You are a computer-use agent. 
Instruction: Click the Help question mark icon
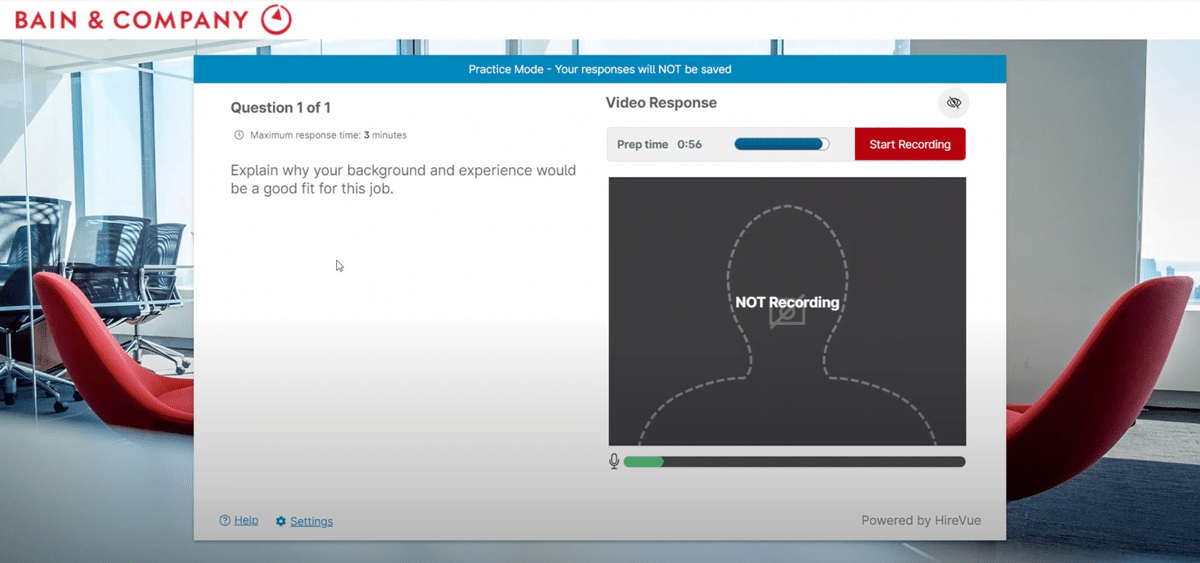pyautogui.click(x=225, y=521)
